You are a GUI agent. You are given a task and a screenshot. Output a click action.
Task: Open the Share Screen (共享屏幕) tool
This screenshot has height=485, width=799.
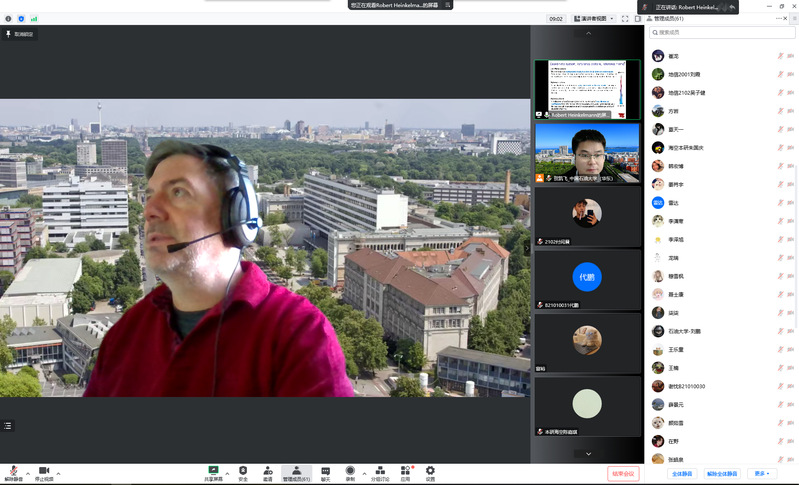point(213,471)
